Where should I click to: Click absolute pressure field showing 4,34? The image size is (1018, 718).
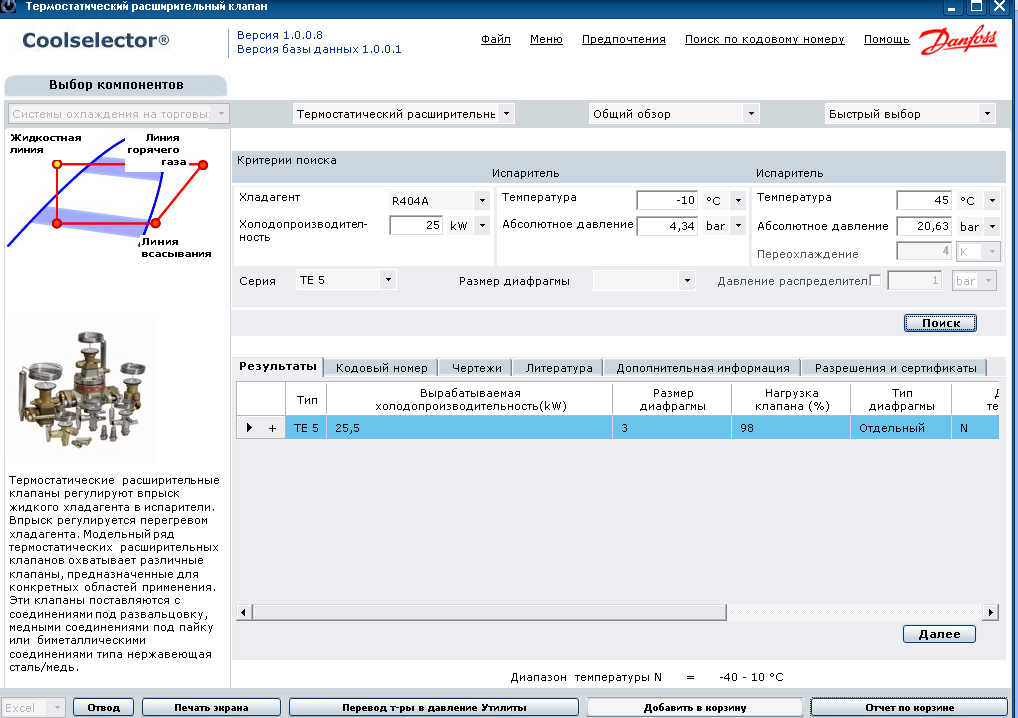click(667, 226)
